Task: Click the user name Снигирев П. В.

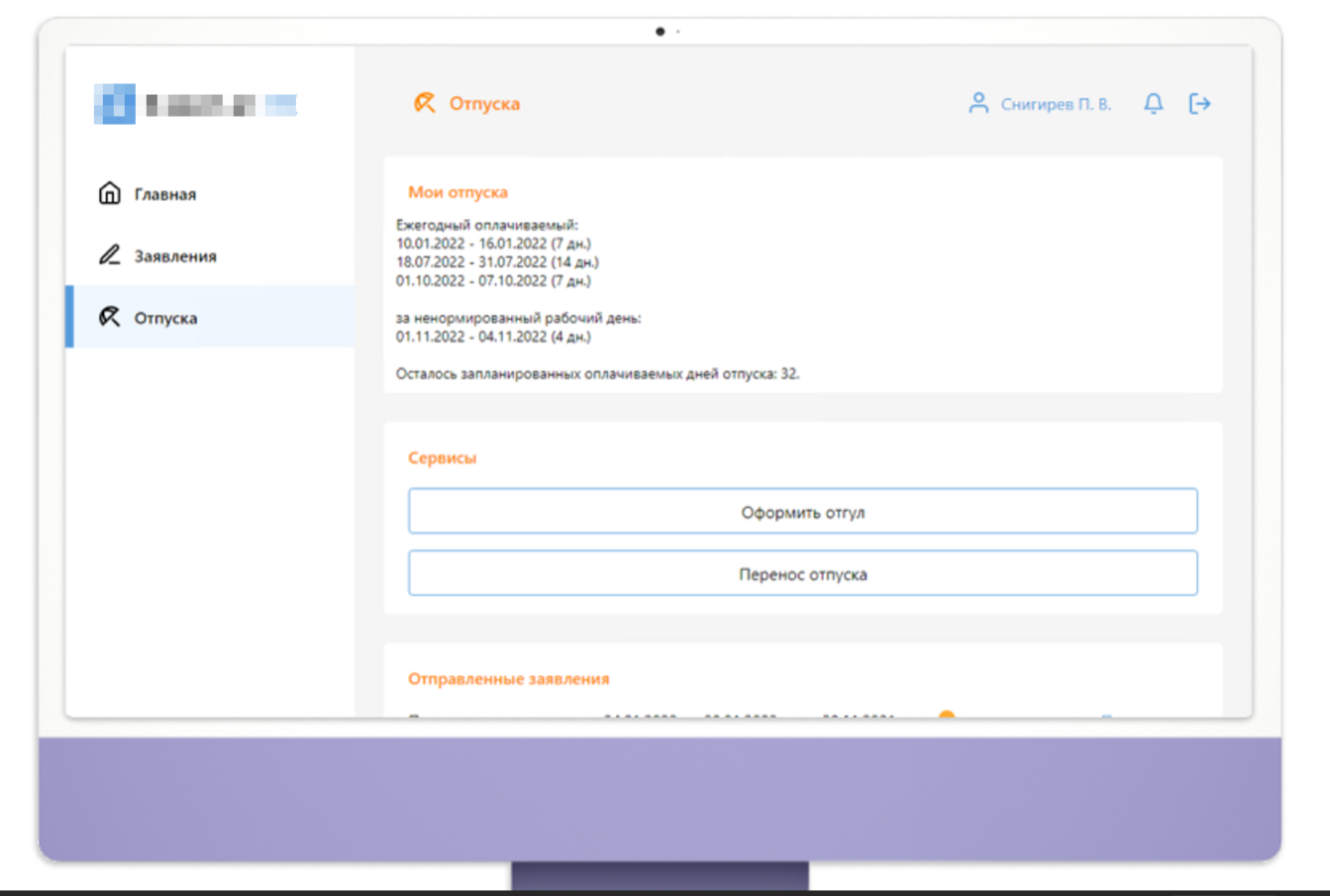Action: (x=1056, y=104)
